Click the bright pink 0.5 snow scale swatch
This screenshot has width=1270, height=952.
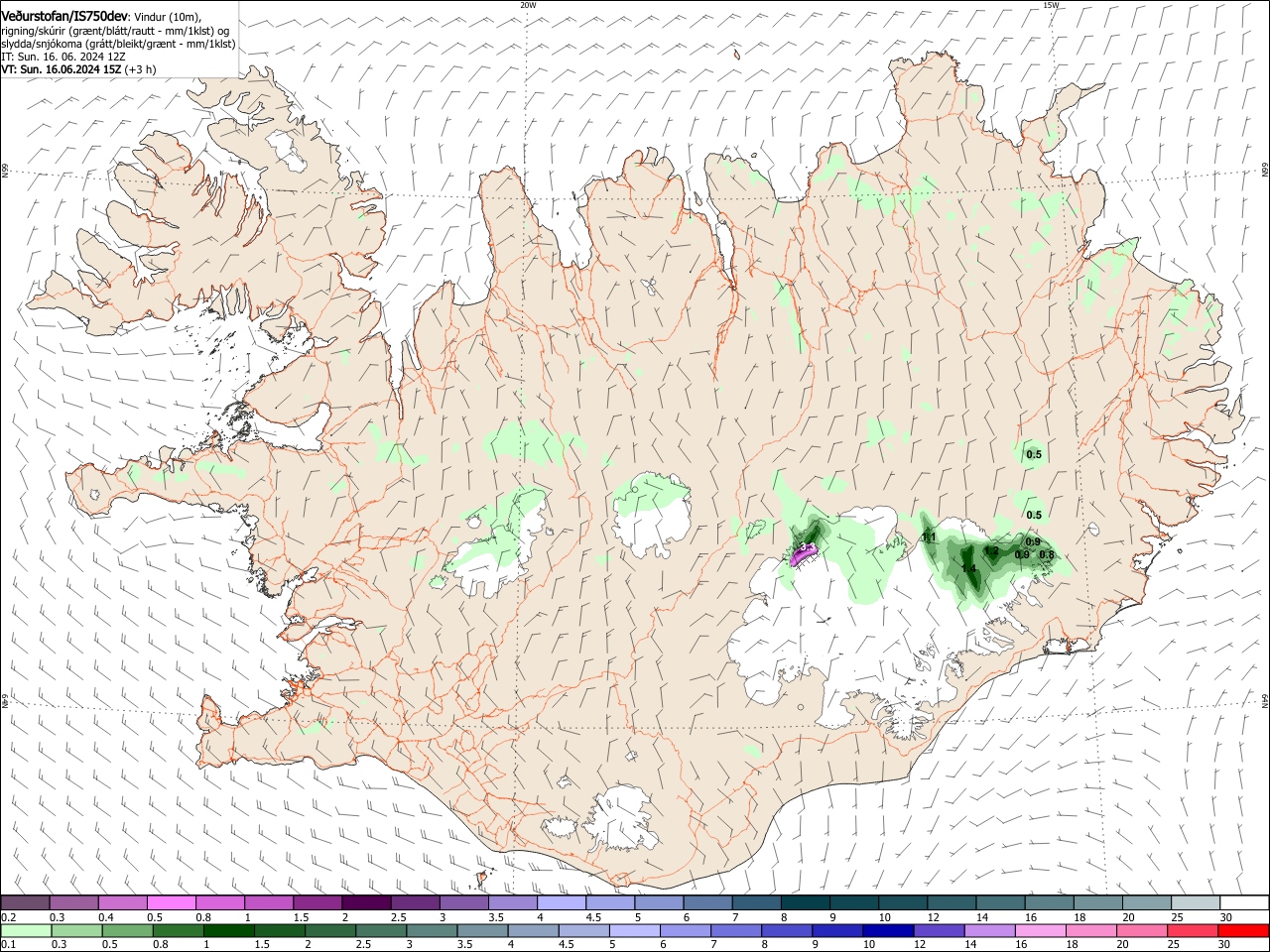click(x=171, y=902)
